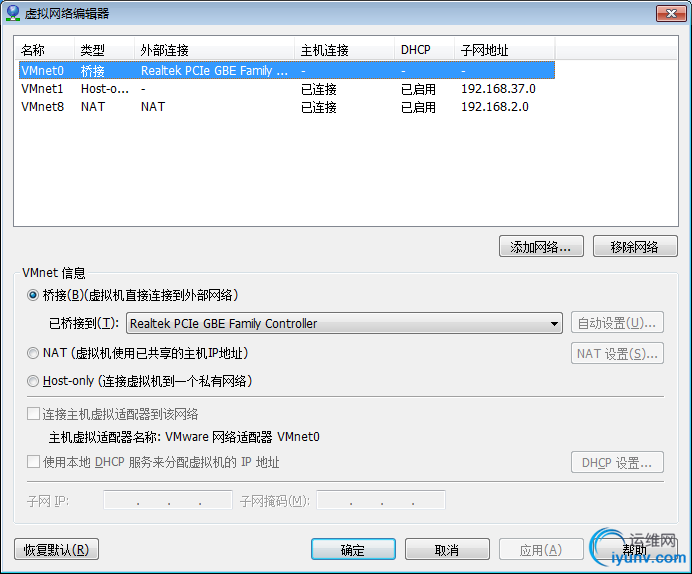Click the 子网掩码 input field

tap(381, 500)
